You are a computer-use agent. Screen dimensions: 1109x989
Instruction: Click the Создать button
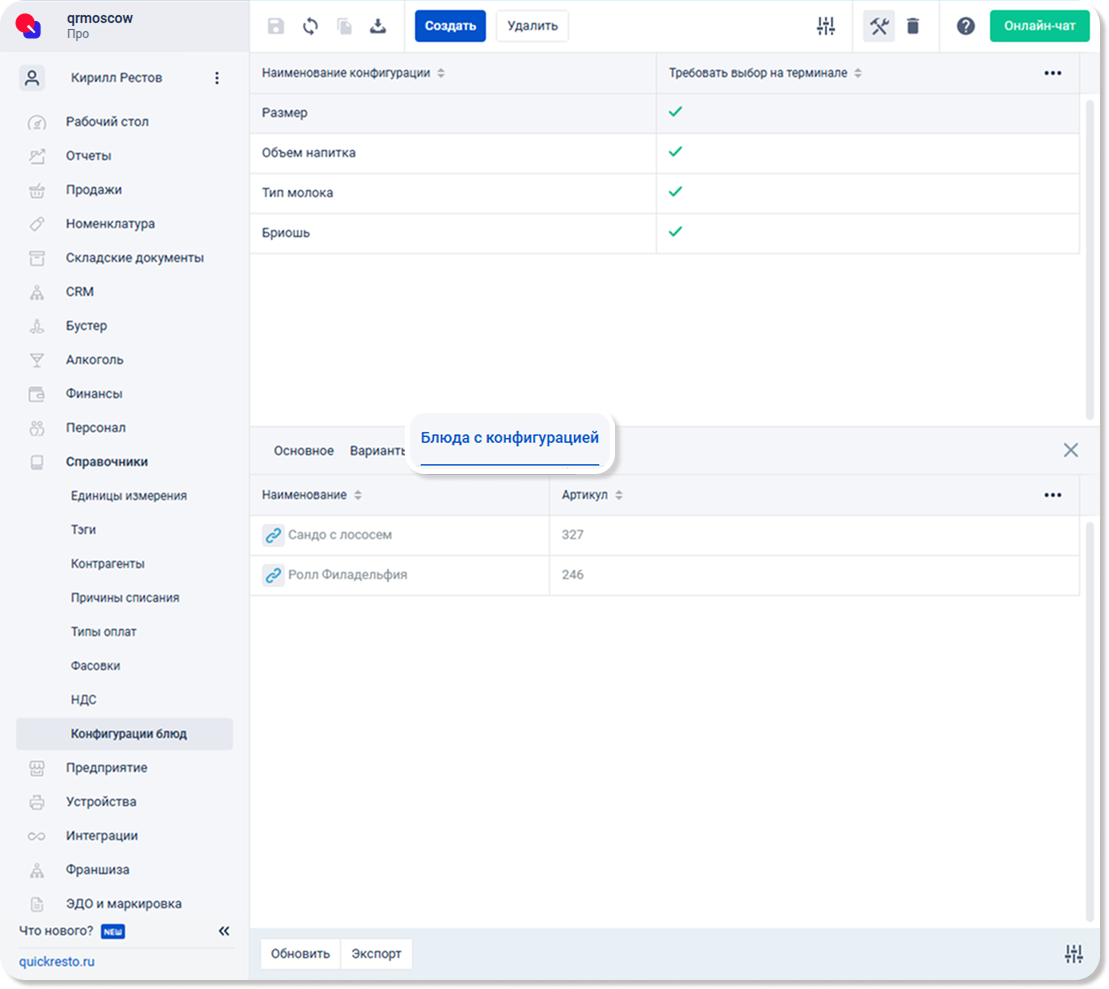[x=450, y=26]
